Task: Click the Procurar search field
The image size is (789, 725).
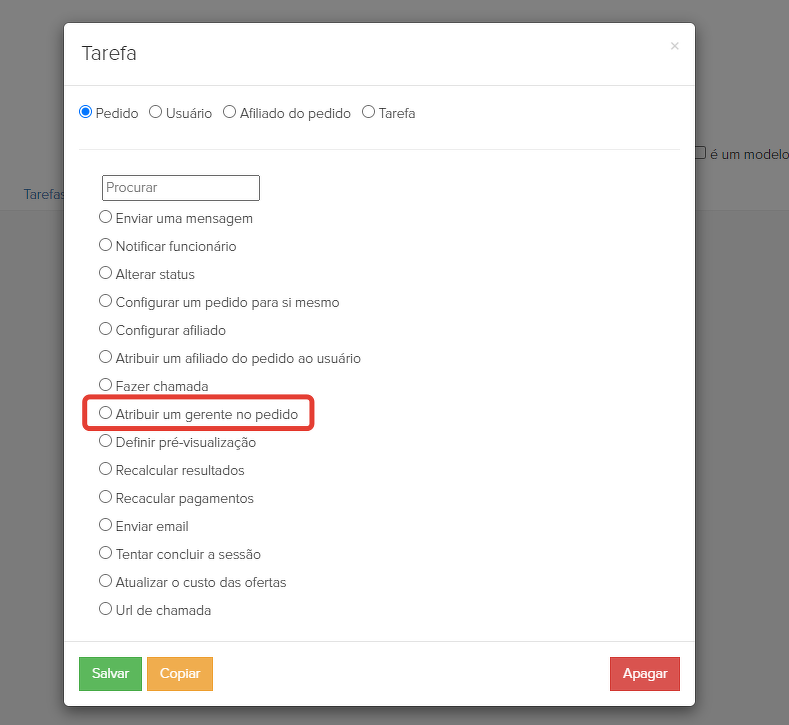Action: point(181,188)
